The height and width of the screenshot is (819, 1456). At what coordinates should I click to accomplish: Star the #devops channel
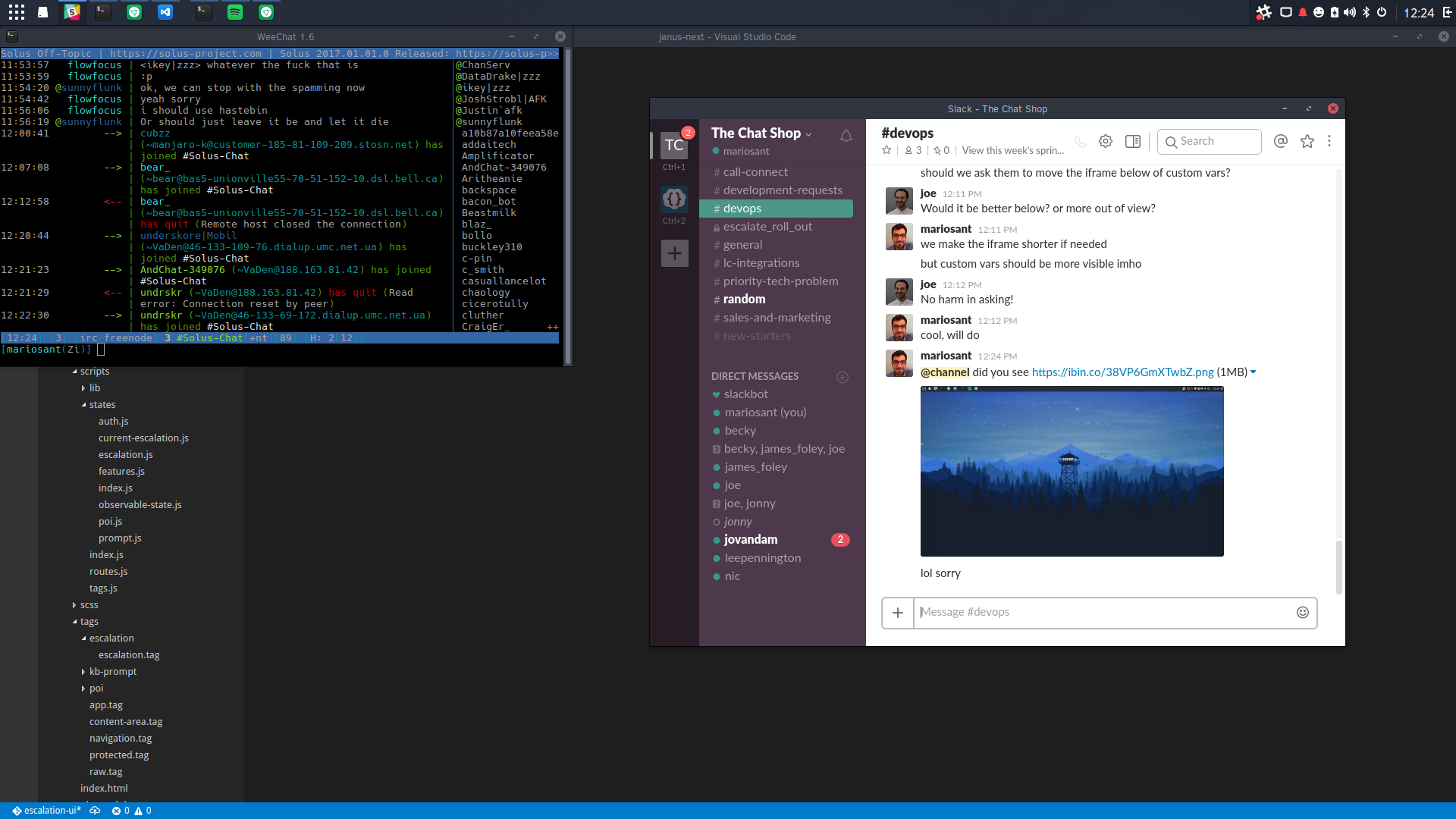(x=886, y=150)
